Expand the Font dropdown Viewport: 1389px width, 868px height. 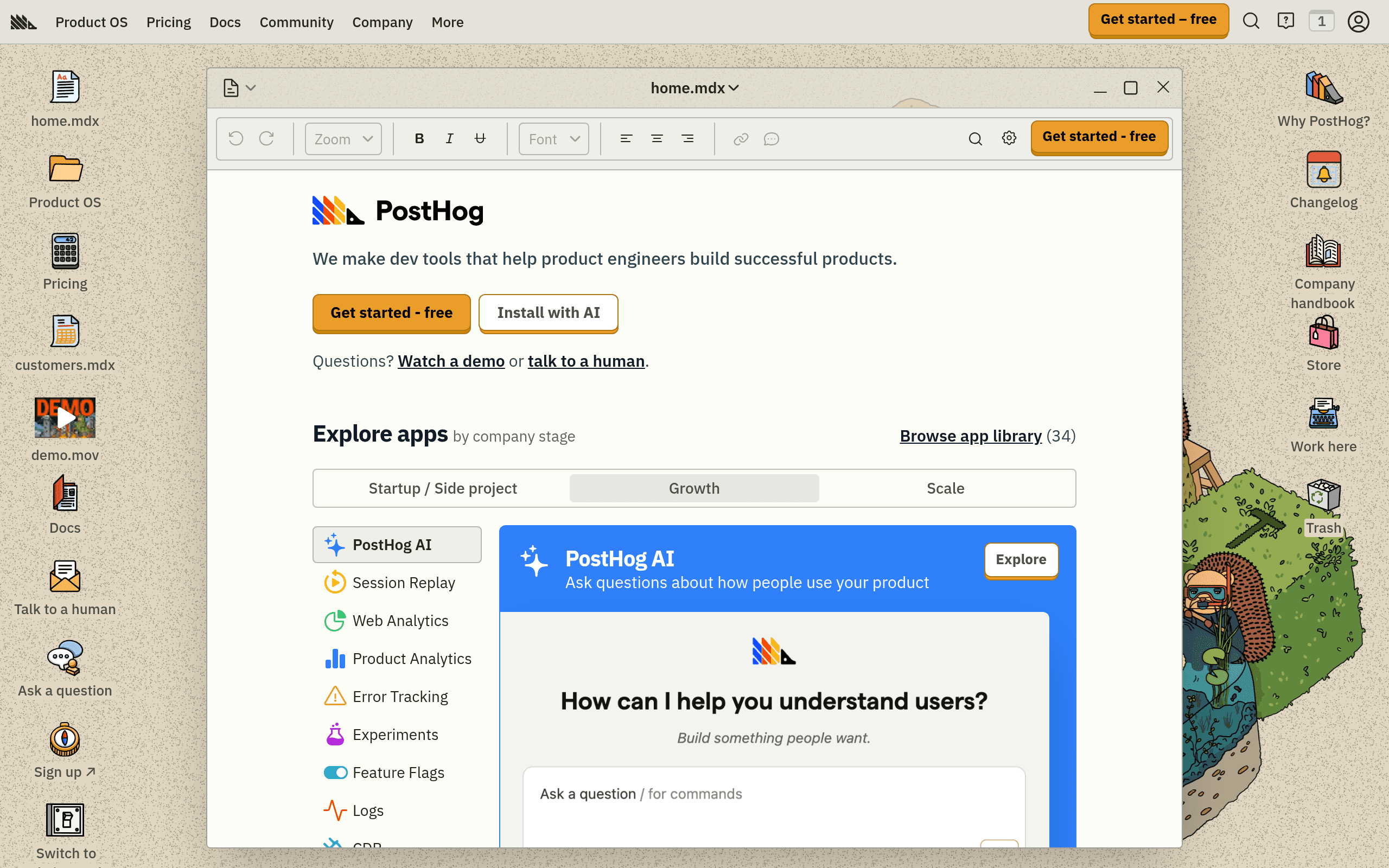click(x=553, y=139)
